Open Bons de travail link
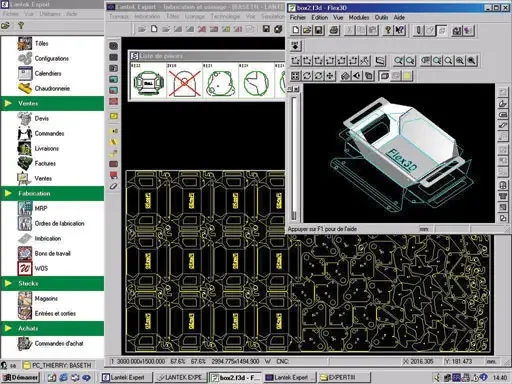 coord(52,253)
